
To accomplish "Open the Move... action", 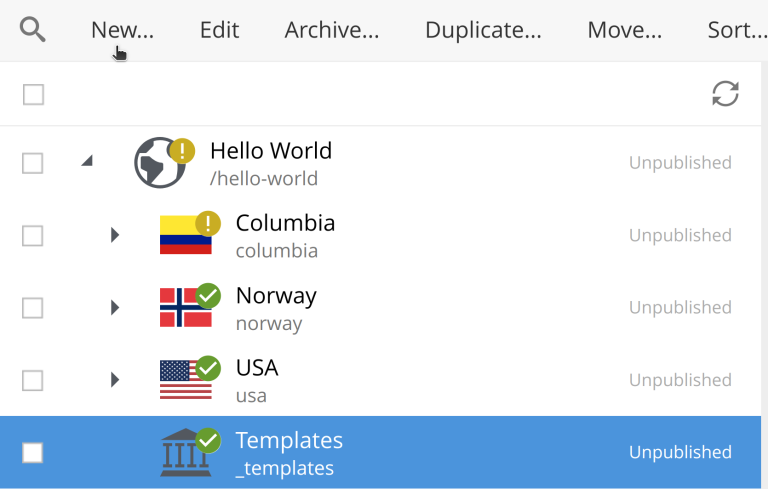I will point(624,30).
